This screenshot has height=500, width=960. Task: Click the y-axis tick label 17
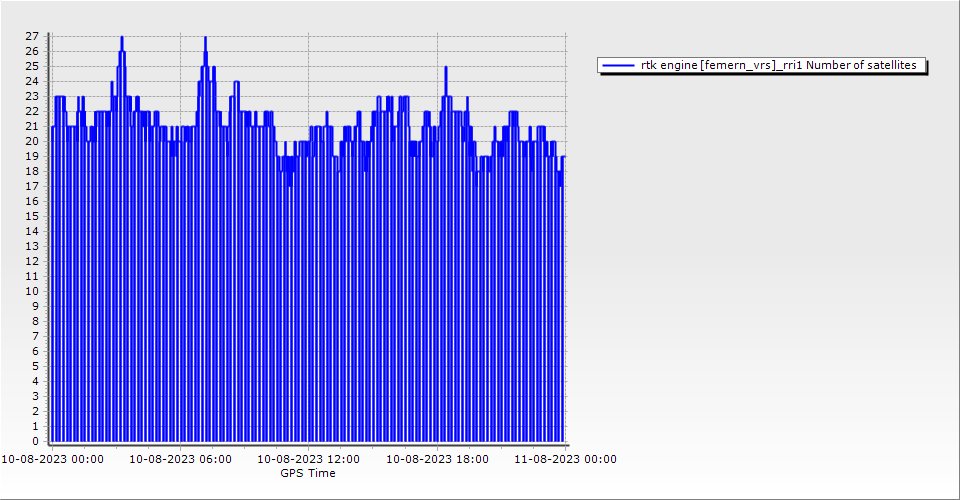33,186
